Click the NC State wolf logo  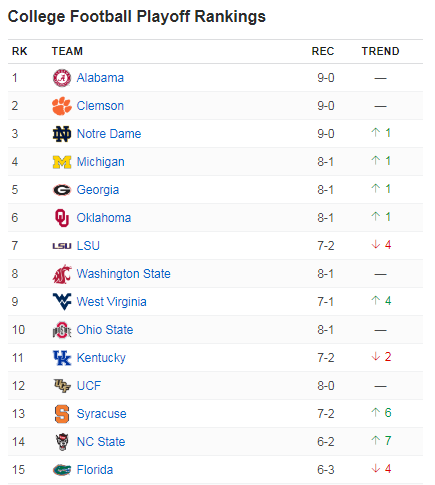(x=62, y=442)
